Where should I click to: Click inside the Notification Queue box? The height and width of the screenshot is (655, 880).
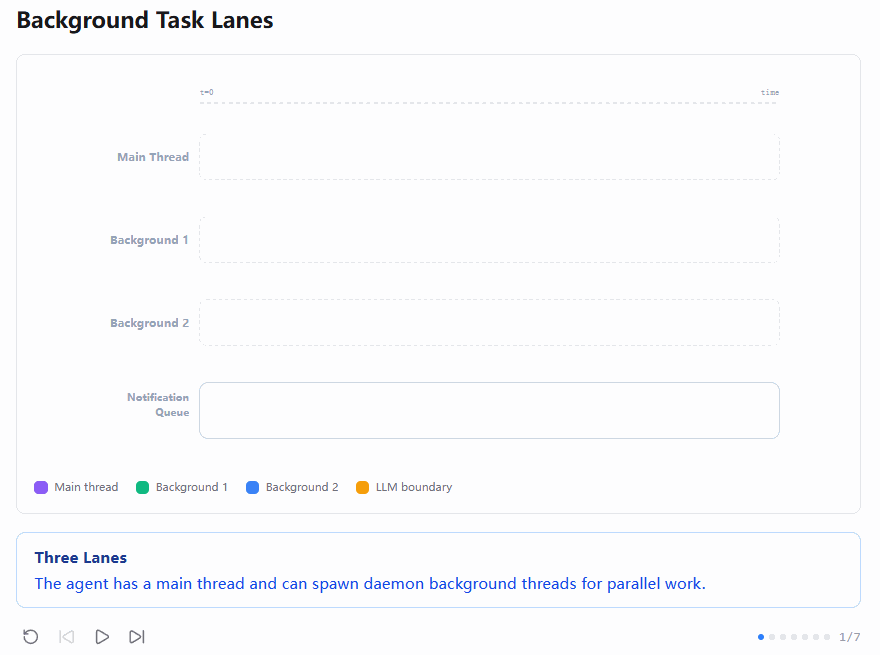[x=489, y=410]
